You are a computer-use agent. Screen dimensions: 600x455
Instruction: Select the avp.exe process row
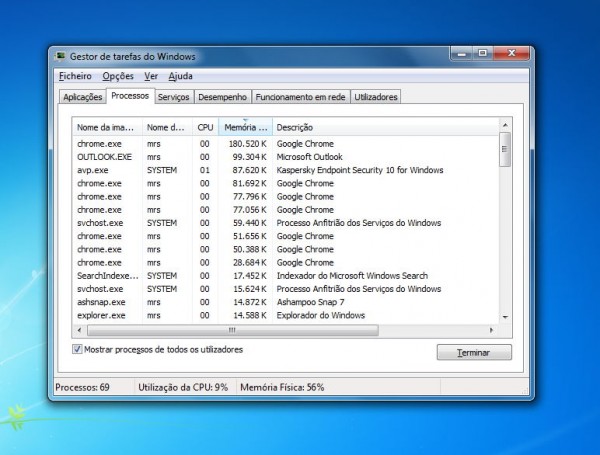click(285, 170)
